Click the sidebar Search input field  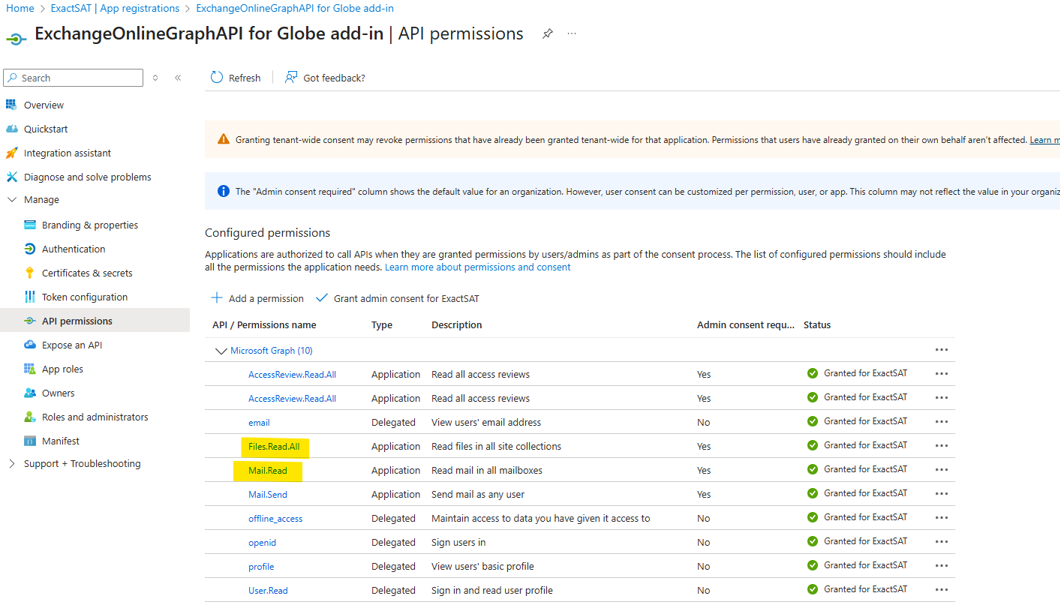(x=73, y=78)
